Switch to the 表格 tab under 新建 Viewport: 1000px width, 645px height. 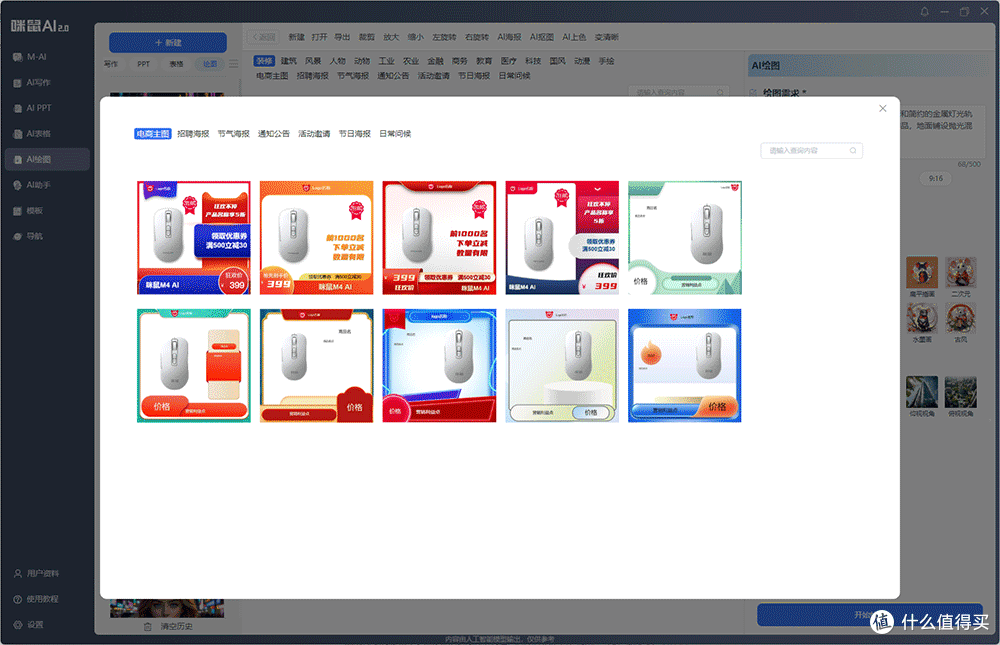pos(177,64)
